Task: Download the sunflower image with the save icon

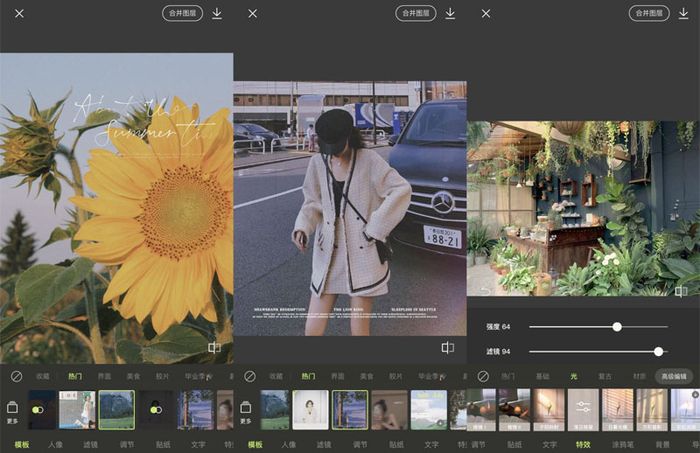Action: (x=217, y=13)
